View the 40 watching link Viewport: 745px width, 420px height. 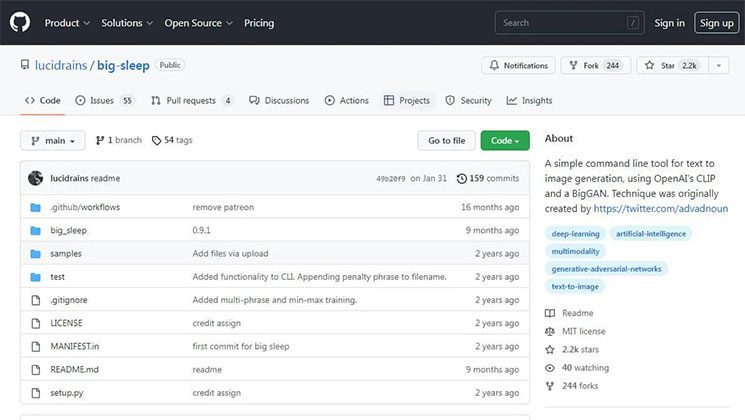(x=577, y=368)
